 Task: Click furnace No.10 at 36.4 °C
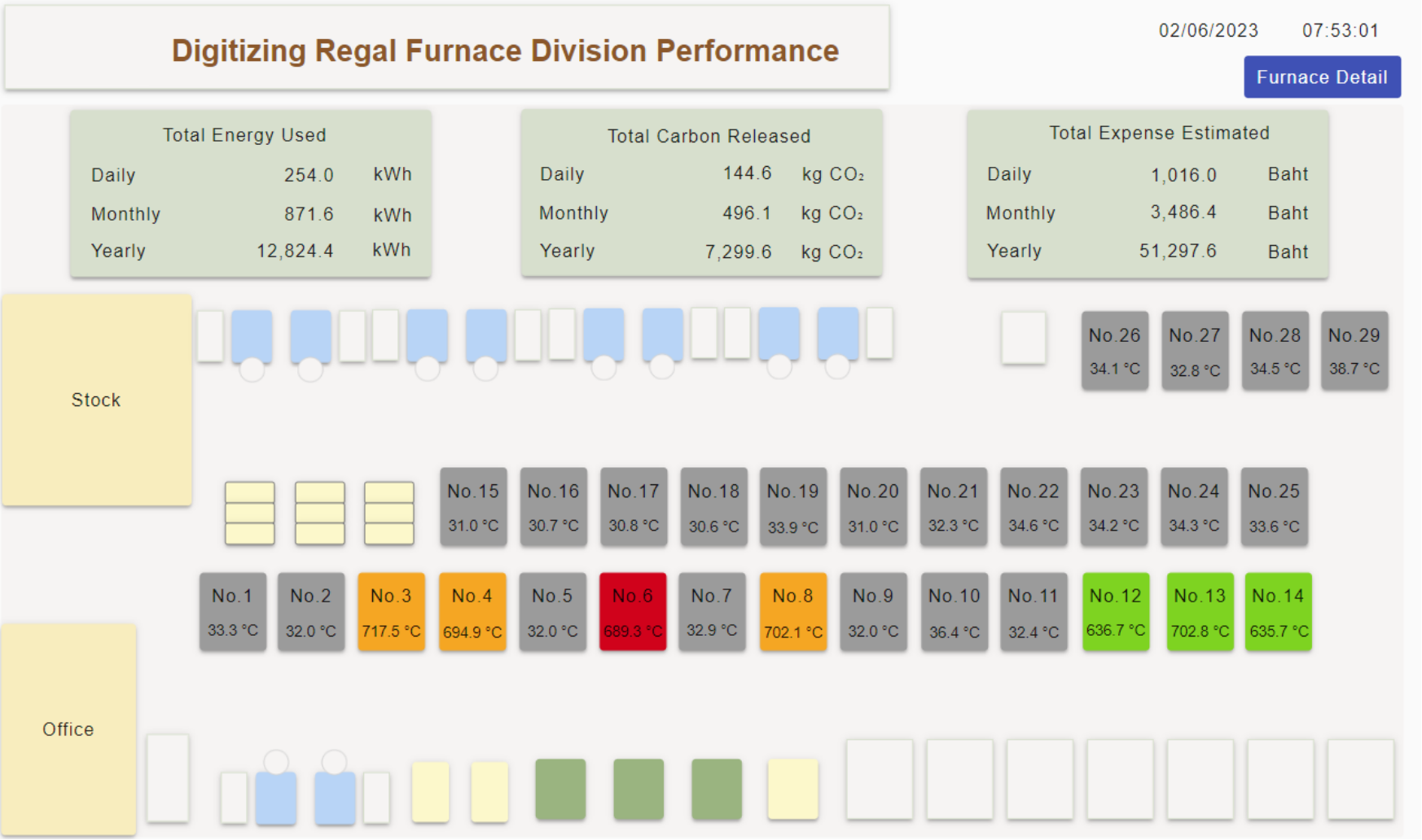954,612
